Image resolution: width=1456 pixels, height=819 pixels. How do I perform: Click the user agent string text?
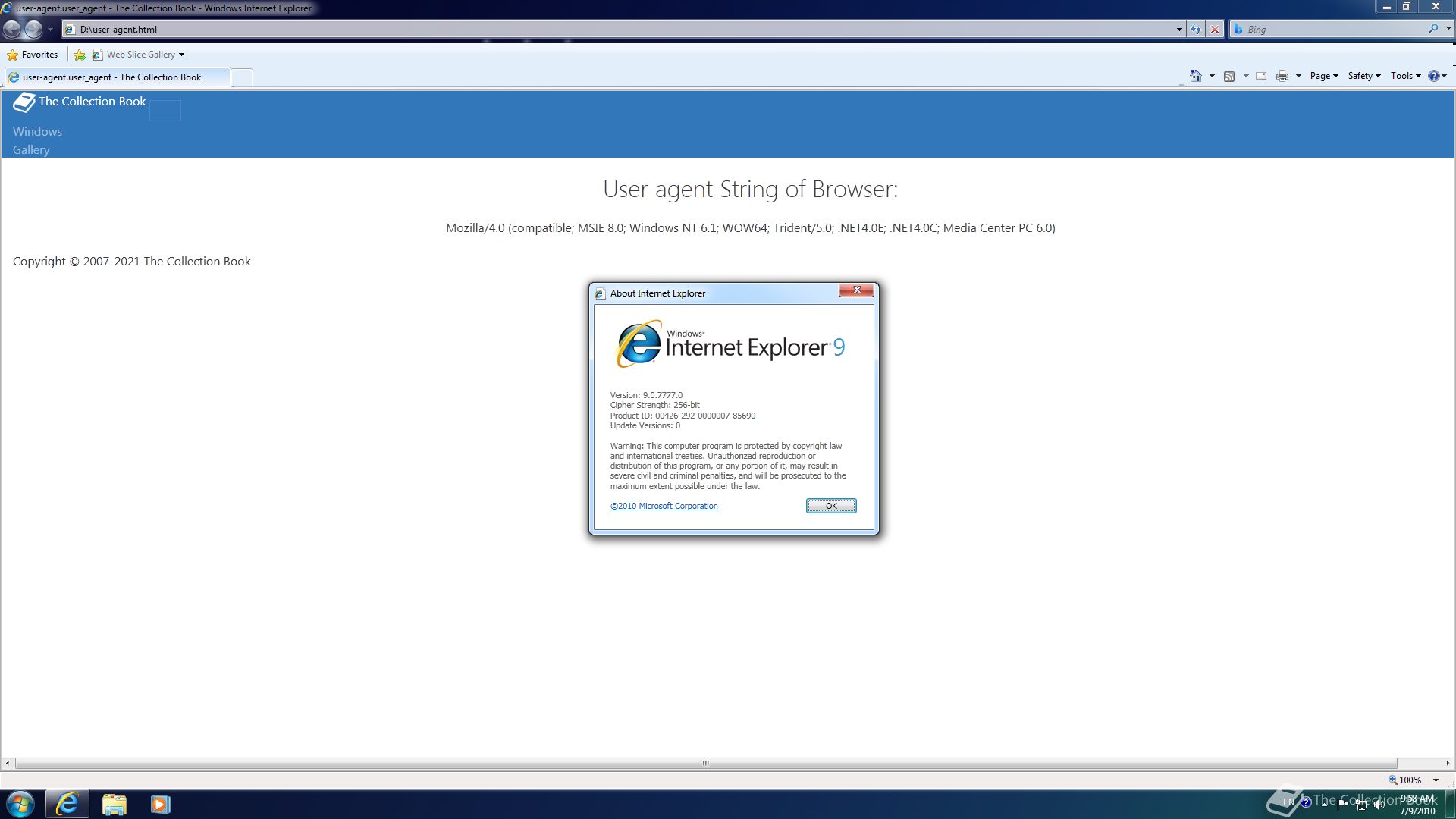[750, 228]
